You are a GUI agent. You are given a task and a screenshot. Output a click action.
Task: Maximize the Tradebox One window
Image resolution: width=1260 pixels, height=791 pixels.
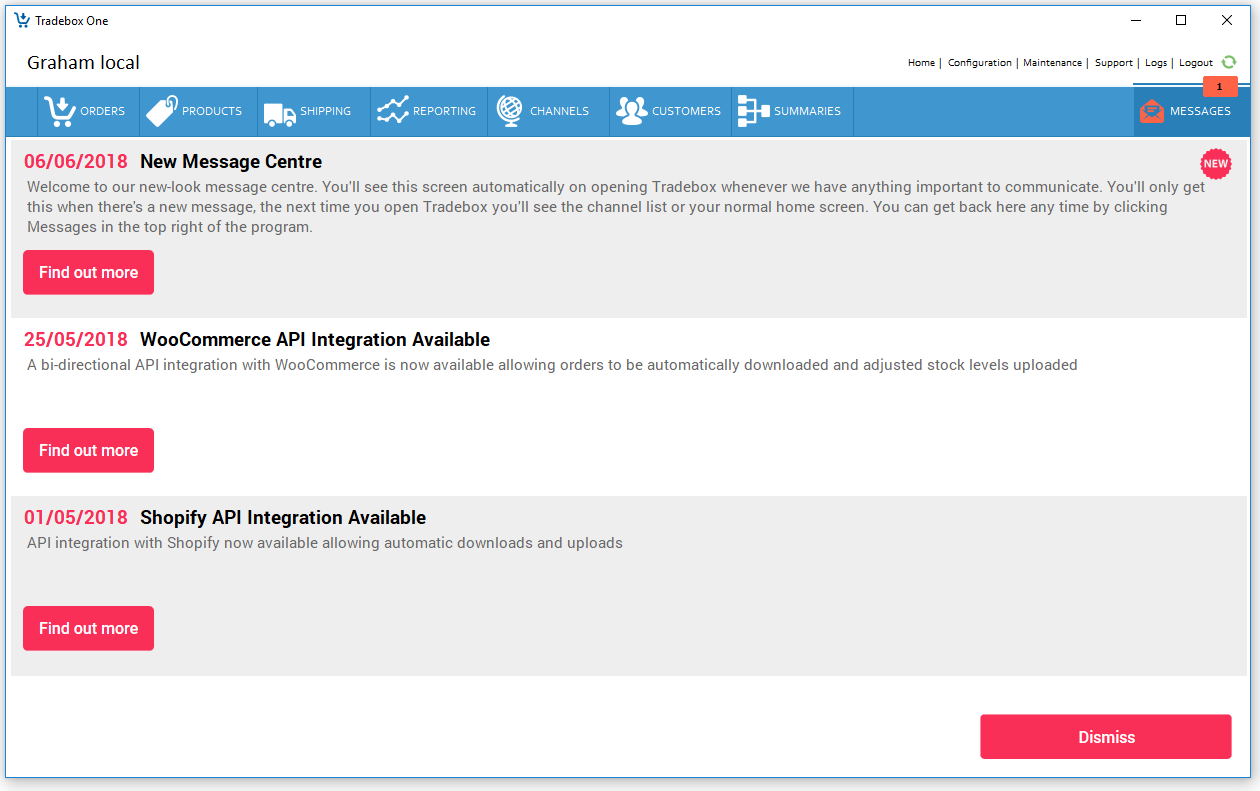1181,20
